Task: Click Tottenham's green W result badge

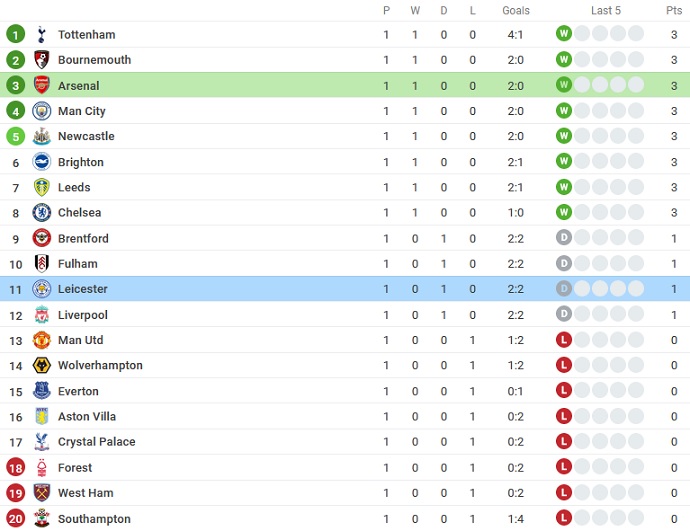Action: (x=564, y=34)
